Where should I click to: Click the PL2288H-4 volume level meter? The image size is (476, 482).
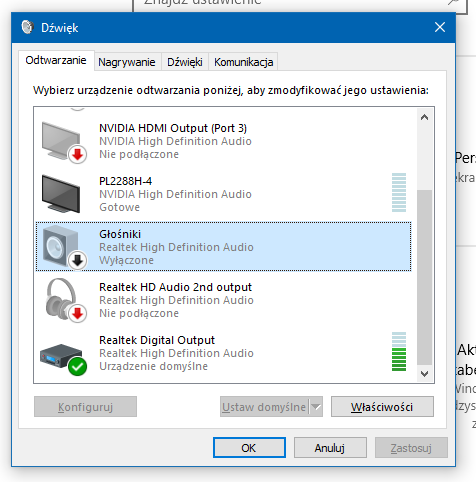(x=399, y=192)
